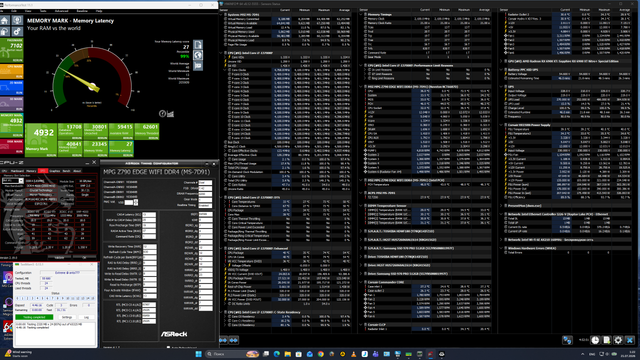Open the Baseline menu in PerformanceTest
Image resolution: width=640 pixels, height=360 pixels.
click(82, 11)
